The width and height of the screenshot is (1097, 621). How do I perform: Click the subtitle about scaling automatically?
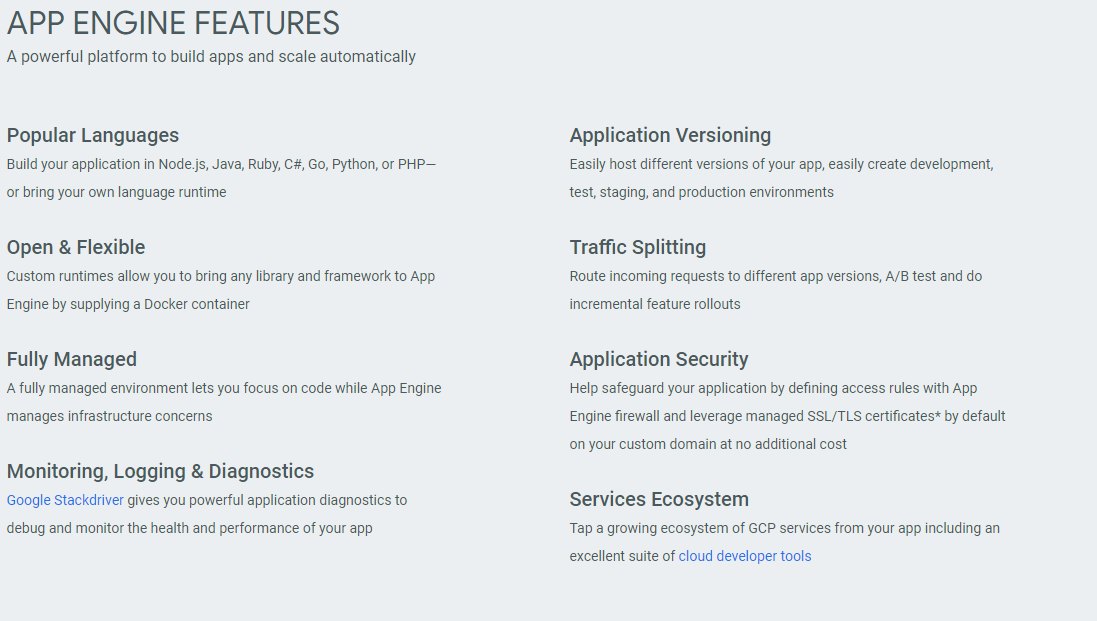(x=211, y=57)
